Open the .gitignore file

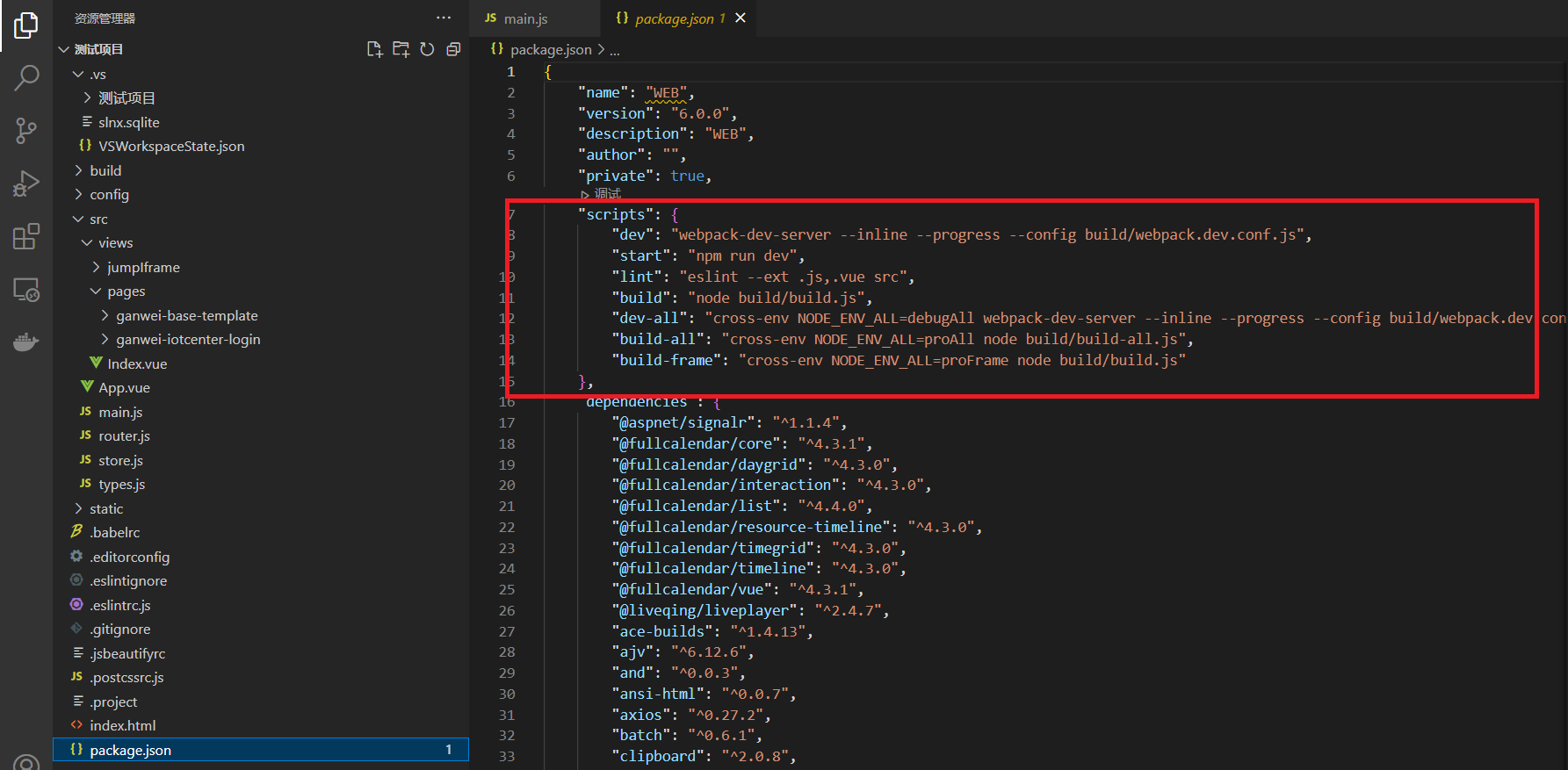tap(261, 629)
